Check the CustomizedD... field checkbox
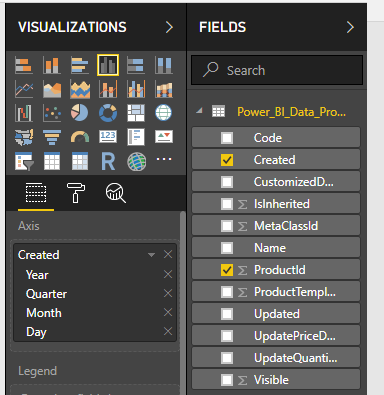This screenshot has height=395, width=384. [x=227, y=182]
